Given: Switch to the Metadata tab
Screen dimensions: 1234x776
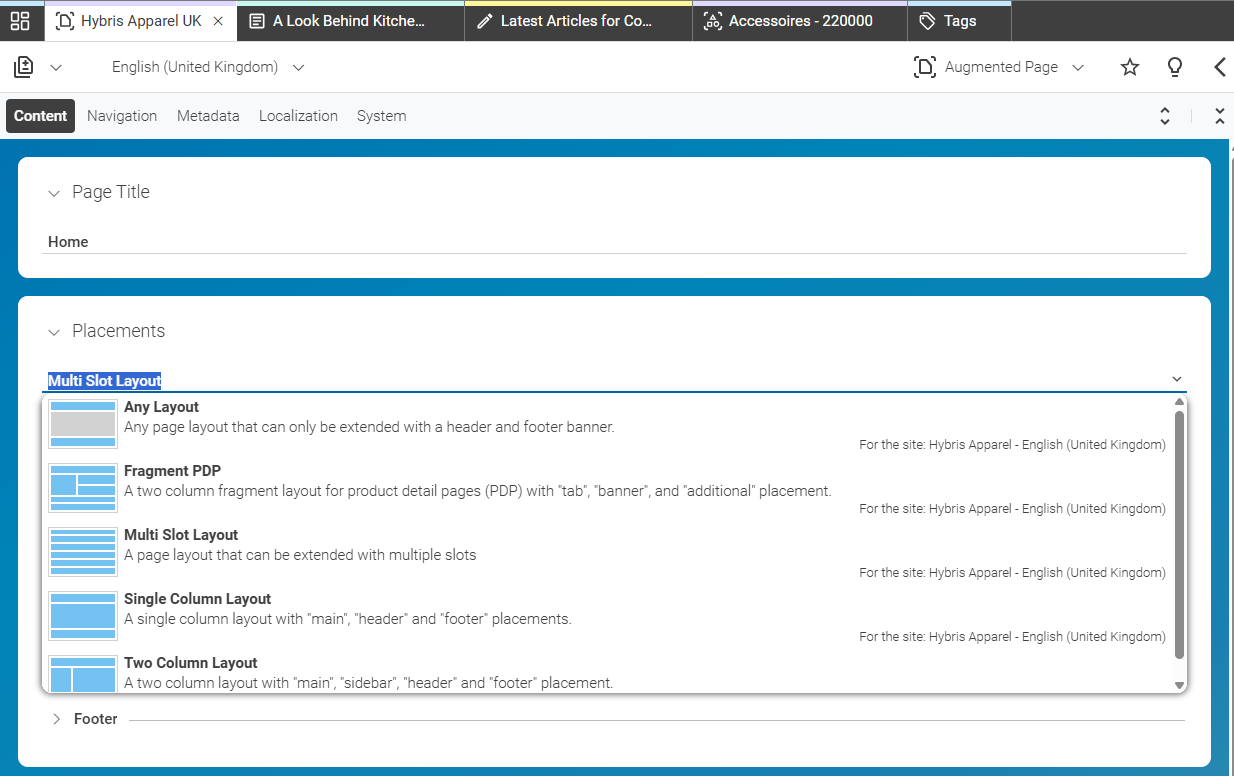Looking at the screenshot, I should coord(208,116).
